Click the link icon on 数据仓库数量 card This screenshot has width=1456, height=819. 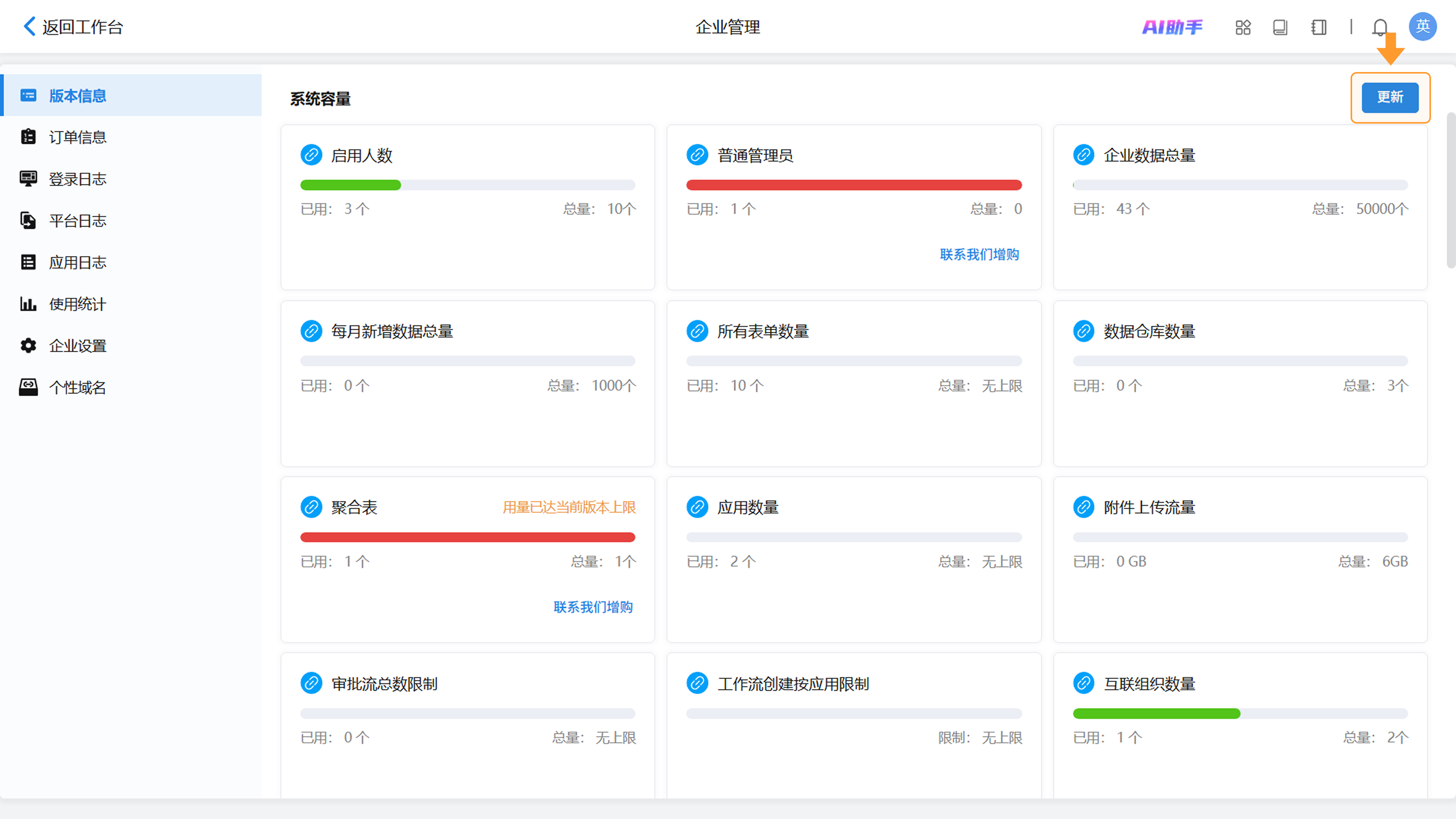coord(1084,331)
